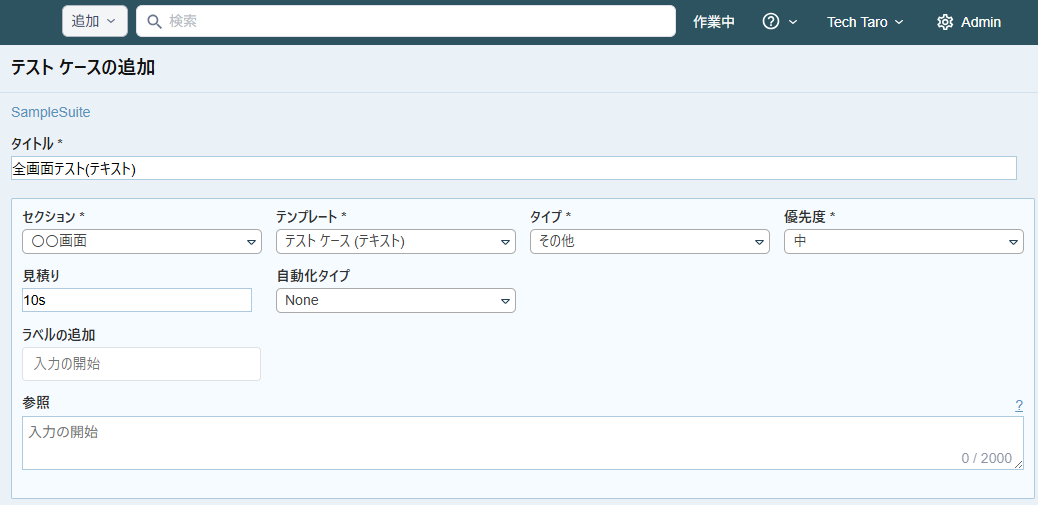Click the Admin link text
This screenshot has width=1038, height=505.
point(981,22)
